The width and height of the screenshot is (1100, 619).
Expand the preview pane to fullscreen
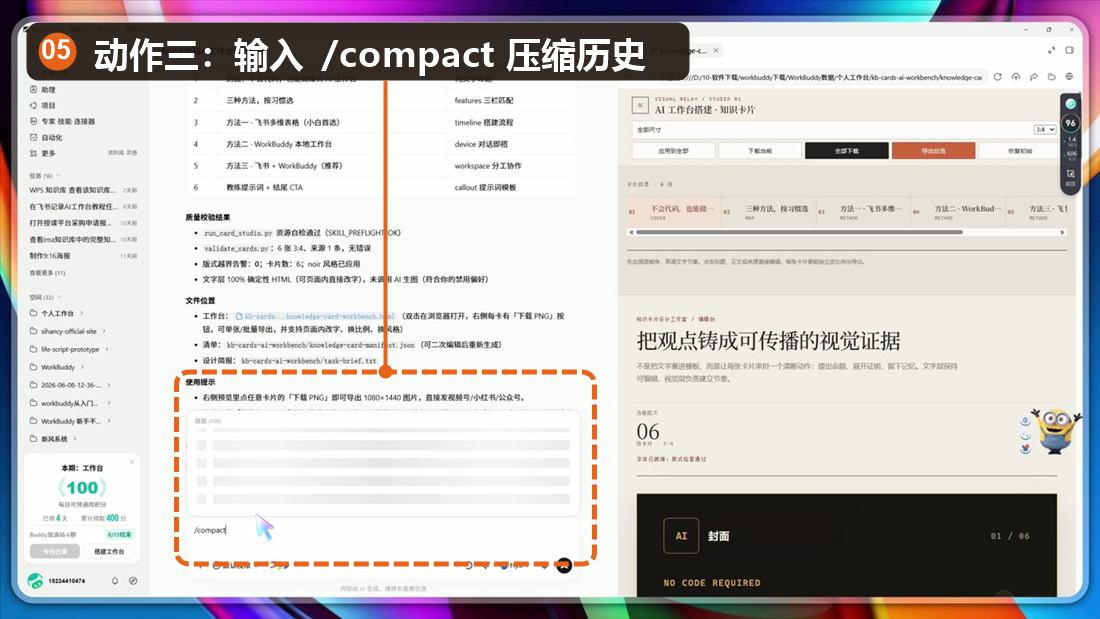point(1052,51)
